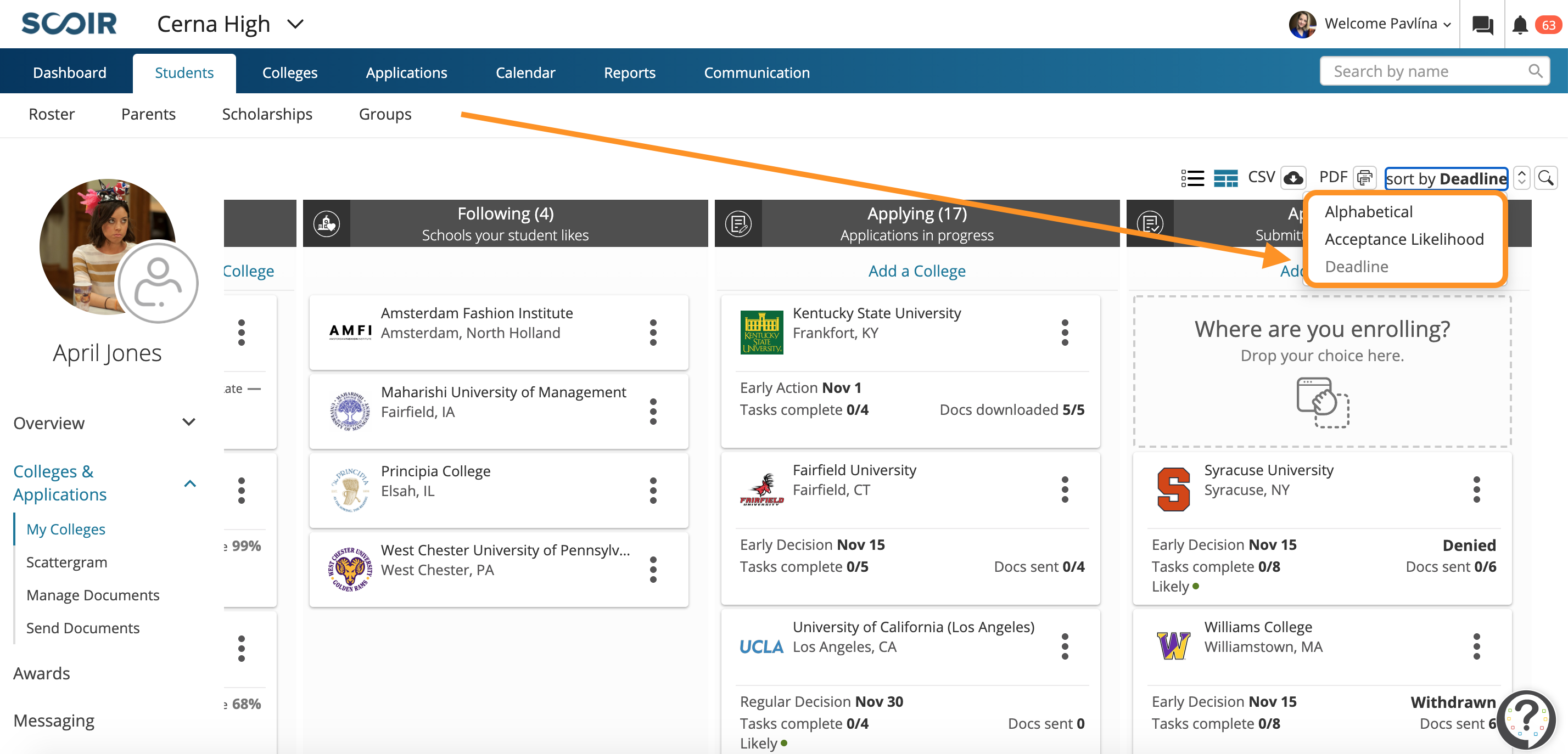Click the SCOIR logo

69,24
